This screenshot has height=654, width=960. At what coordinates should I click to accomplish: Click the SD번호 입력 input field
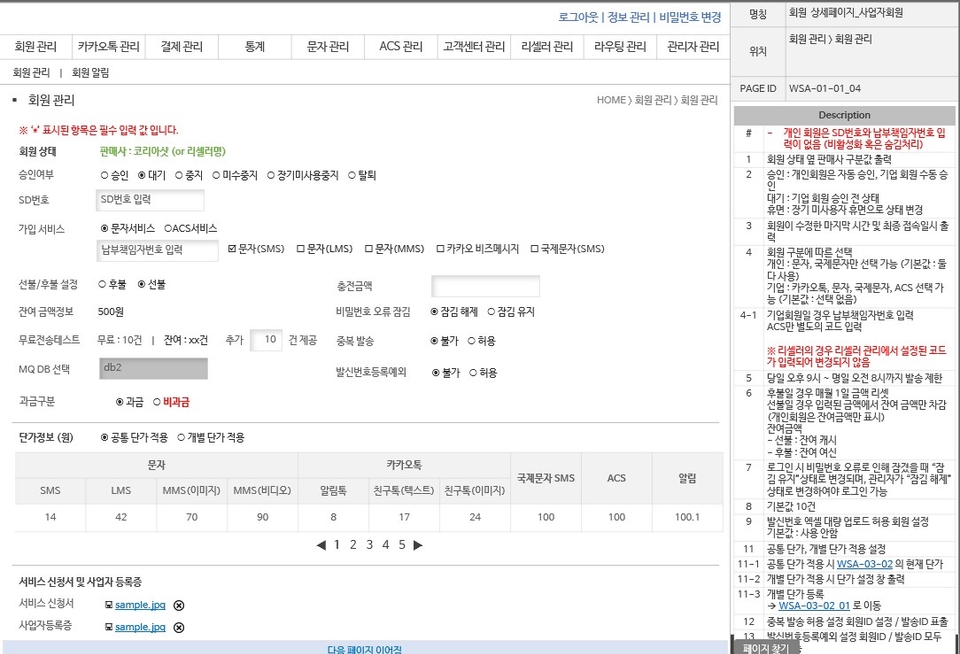coord(150,198)
